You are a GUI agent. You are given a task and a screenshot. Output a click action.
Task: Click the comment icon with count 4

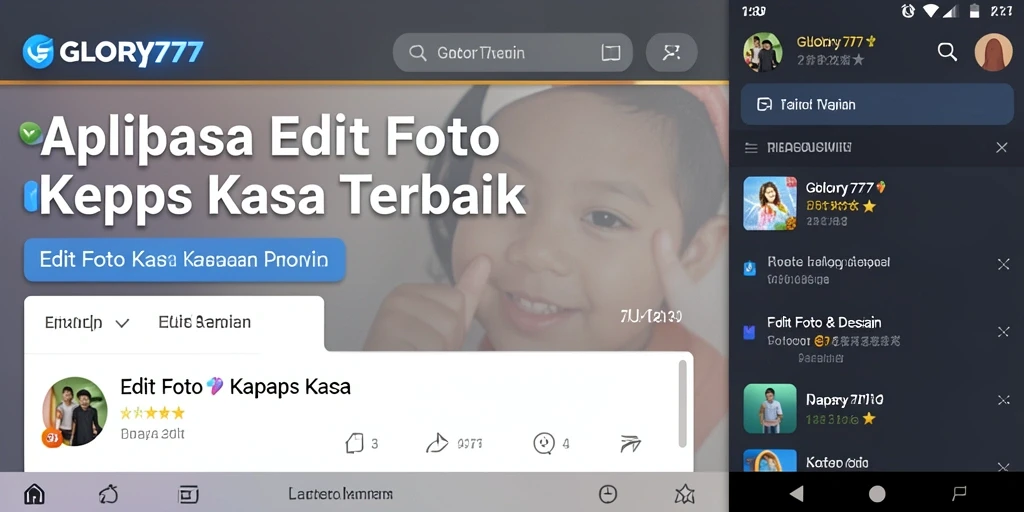pyautogui.click(x=544, y=443)
